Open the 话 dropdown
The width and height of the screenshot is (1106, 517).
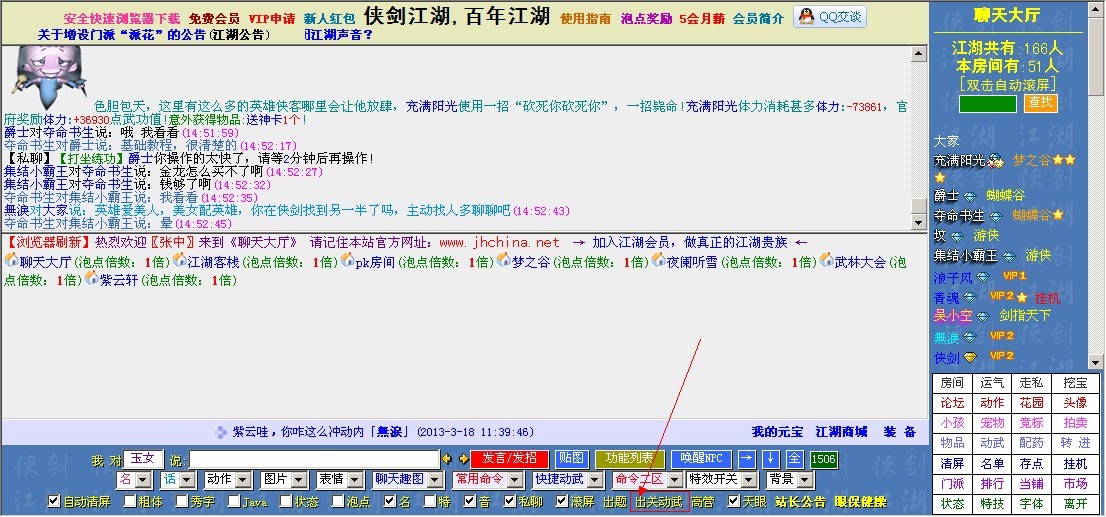(178, 480)
